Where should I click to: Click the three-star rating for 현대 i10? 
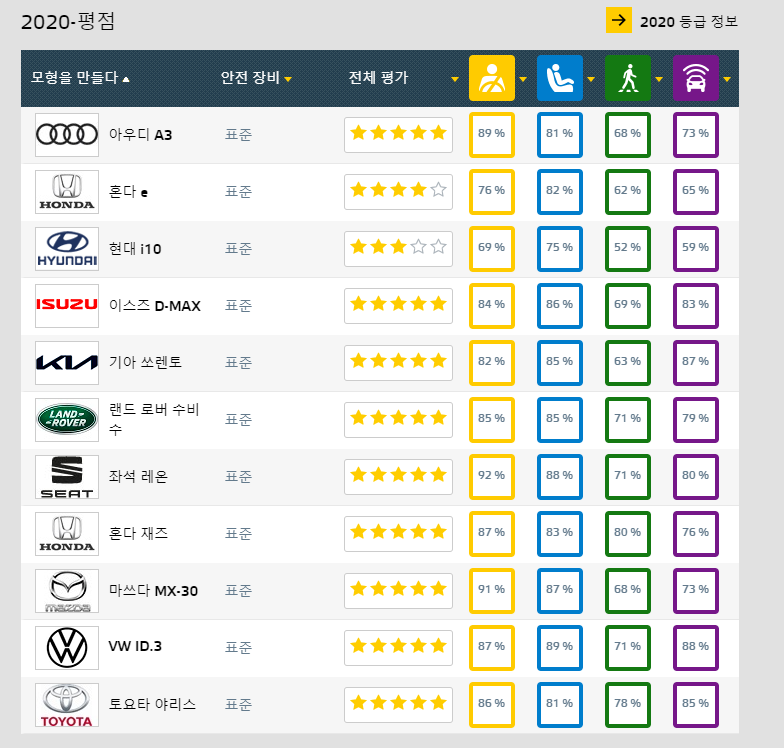(x=398, y=249)
